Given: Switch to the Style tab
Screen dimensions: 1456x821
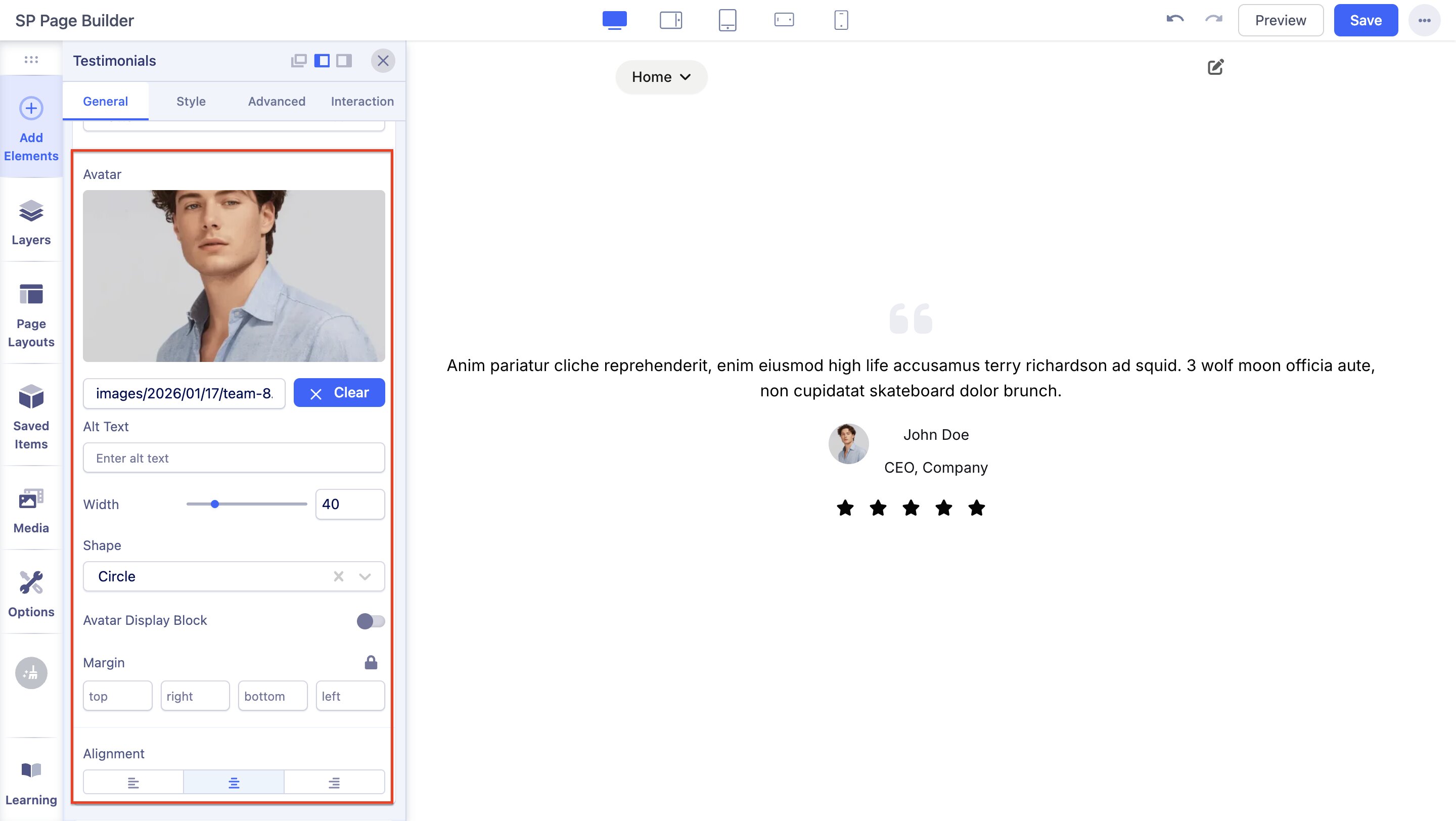Looking at the screenshot, I should [191, 101].
